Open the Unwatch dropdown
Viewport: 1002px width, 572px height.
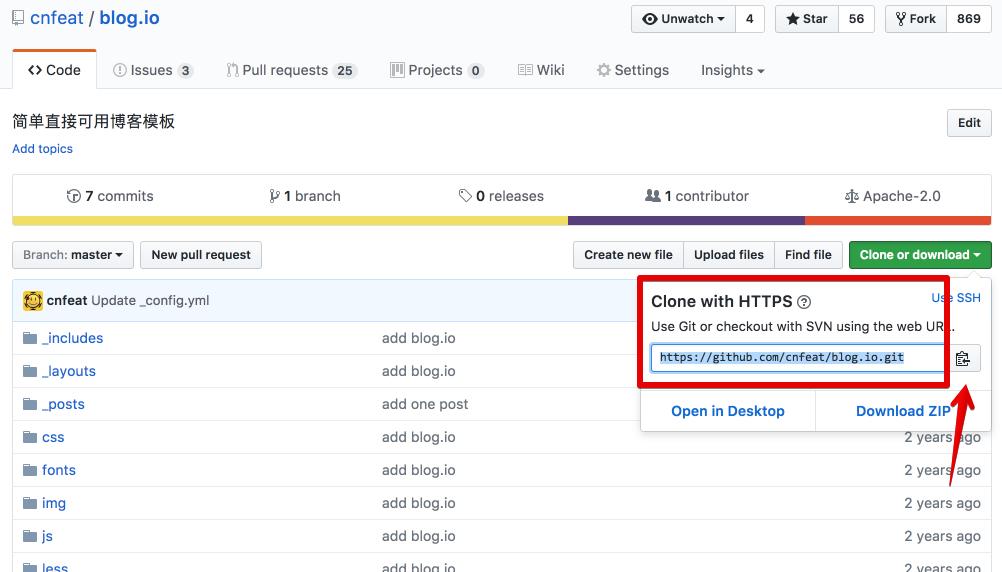[x=683, y=19]
